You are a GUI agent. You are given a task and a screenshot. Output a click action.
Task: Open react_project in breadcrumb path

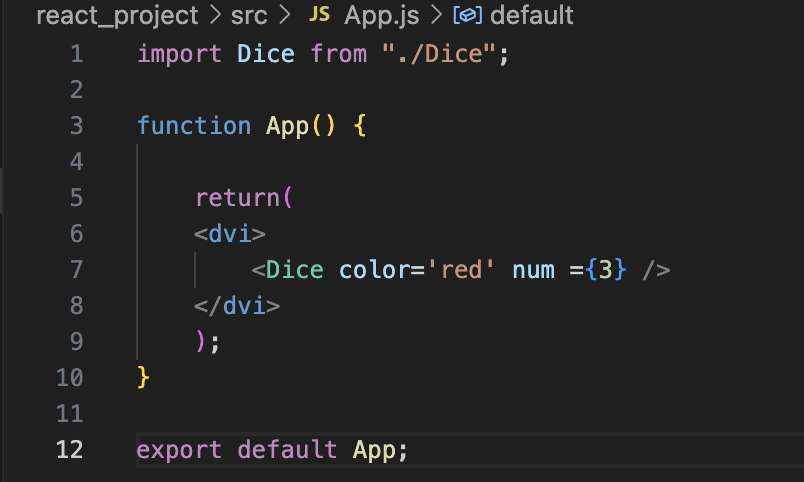click(x=117, y=16)
